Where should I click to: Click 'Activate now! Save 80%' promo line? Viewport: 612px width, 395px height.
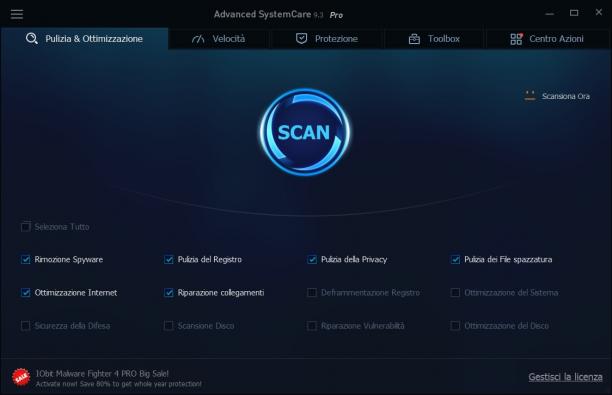click(119, 384)
